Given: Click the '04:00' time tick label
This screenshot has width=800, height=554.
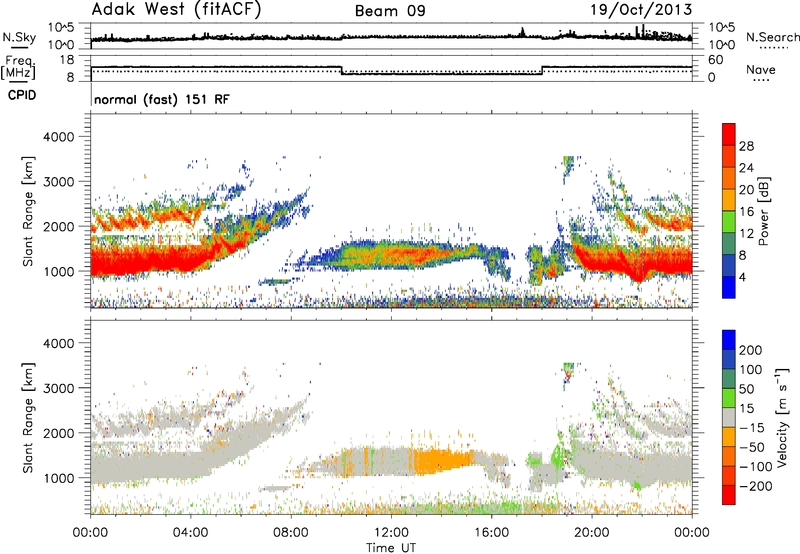Looking at the screenshot, I should click(191, 533).
